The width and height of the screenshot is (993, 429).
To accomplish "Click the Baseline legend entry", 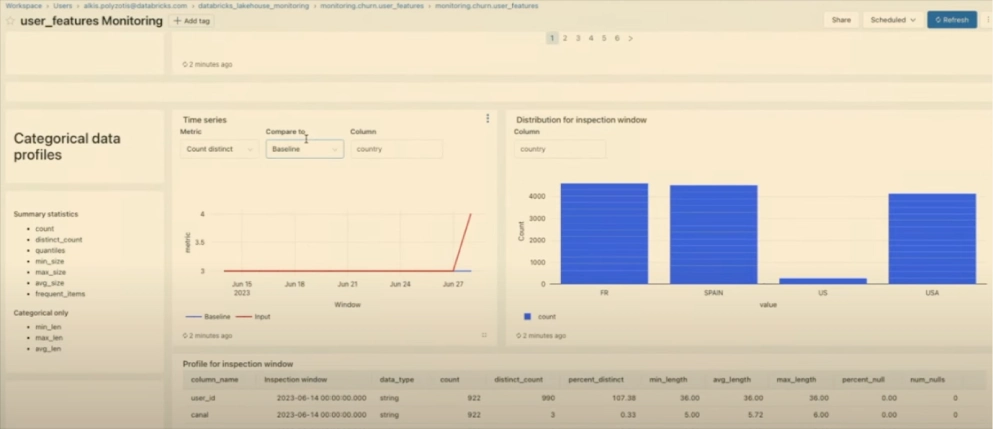I will click(x=208, y=316).
